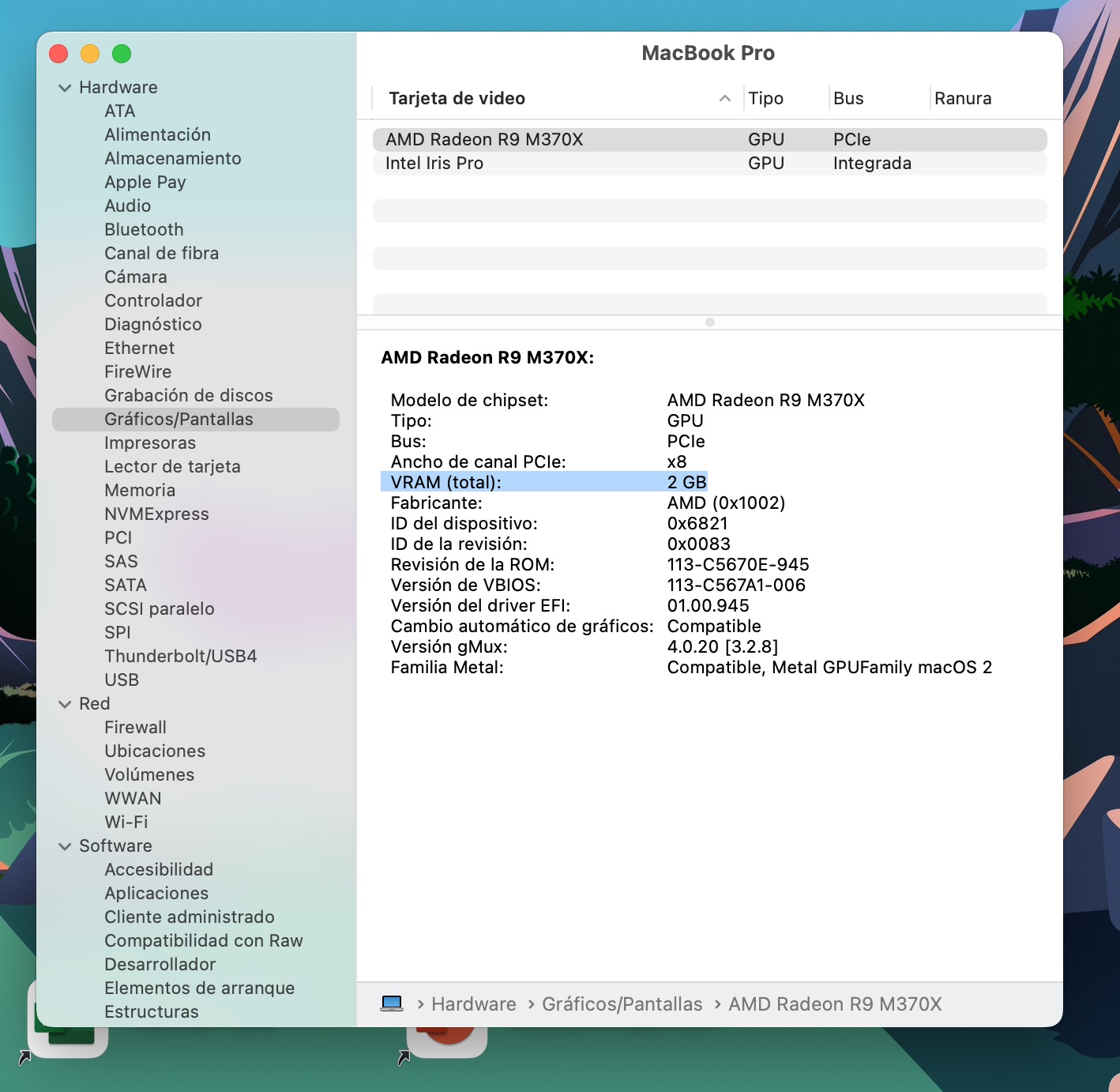Click Gráficos/Pantallas in the path bar
This screenshot has height=1092, width=1120.
point(622,1004)
